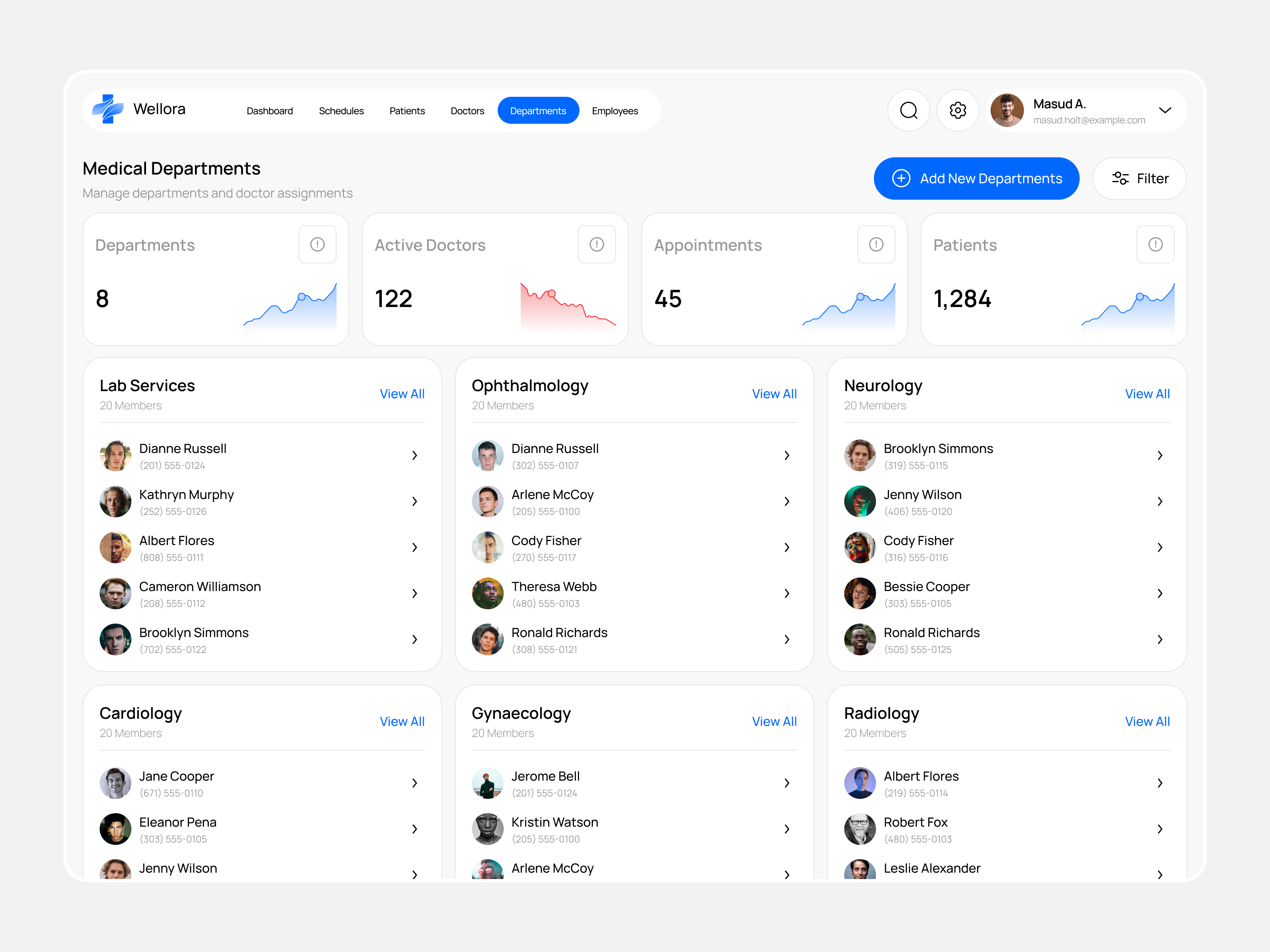The image size is (1270, 952).
Task: View all Lab Services members
Action: 402,393
